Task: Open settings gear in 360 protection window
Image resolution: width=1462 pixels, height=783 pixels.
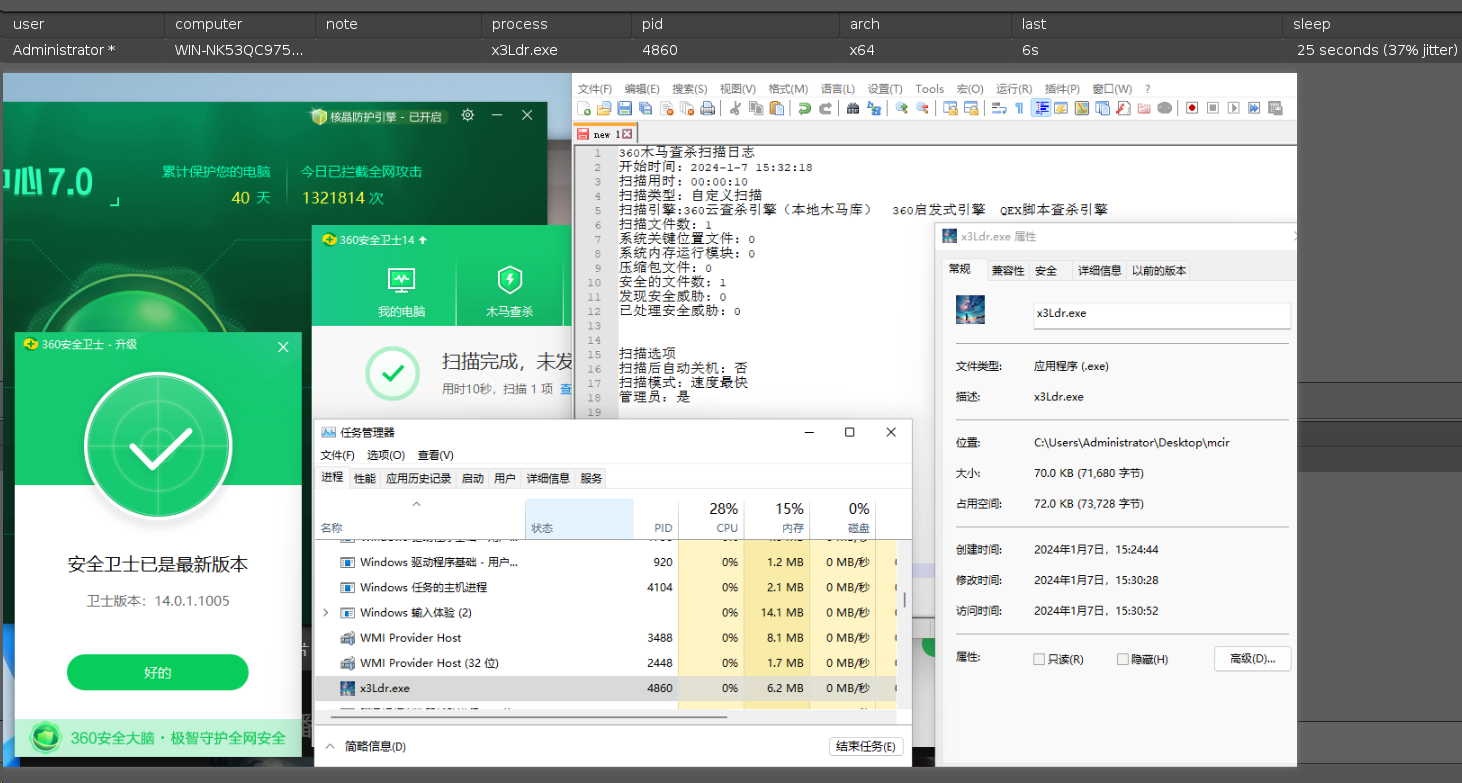Action: point(467,116)
